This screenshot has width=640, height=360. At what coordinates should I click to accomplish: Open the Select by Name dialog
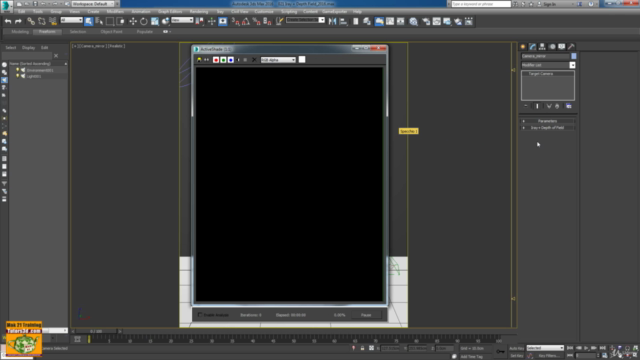99,21
